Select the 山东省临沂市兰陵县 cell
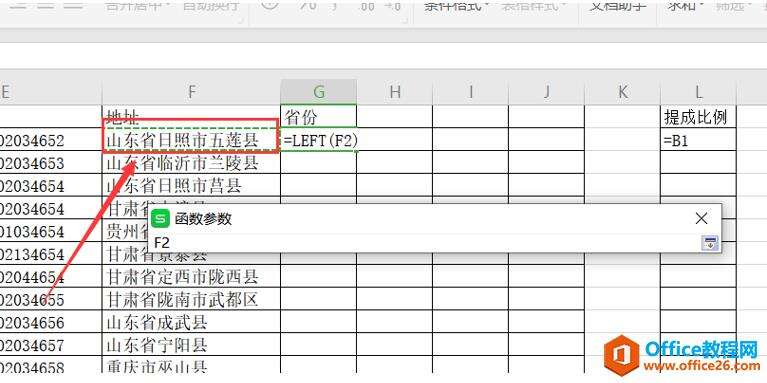Viewport: 767px width, 383px height. [192, 163]
